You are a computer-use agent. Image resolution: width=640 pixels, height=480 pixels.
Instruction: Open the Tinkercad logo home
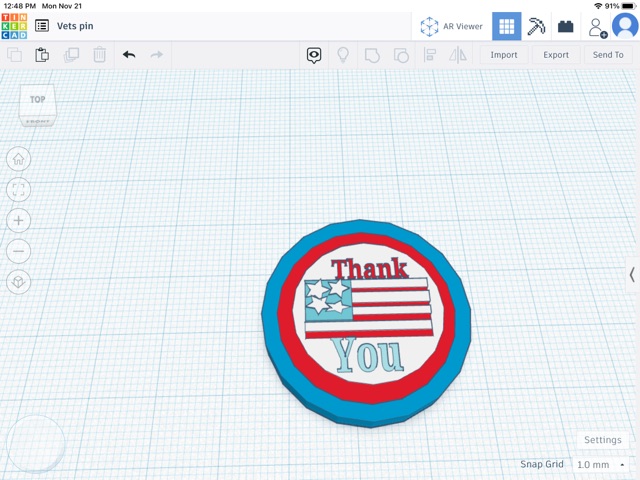pos(14,26)
